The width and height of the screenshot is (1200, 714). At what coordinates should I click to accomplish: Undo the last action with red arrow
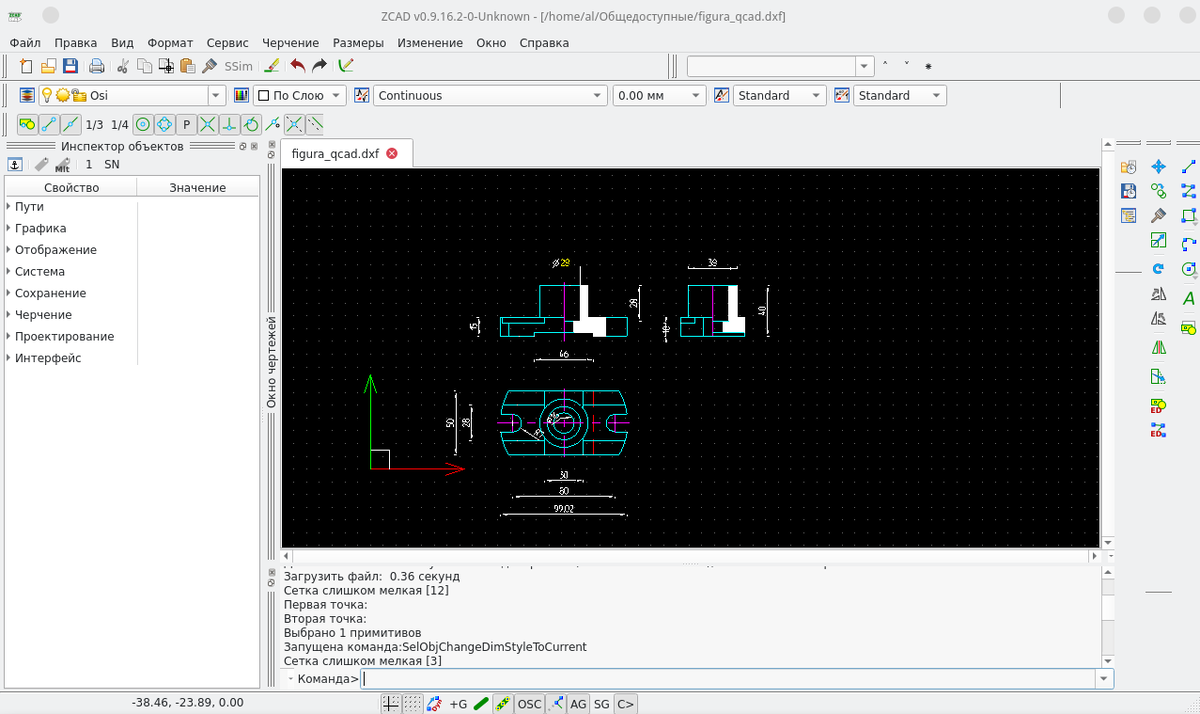click(x=297, y=66)
